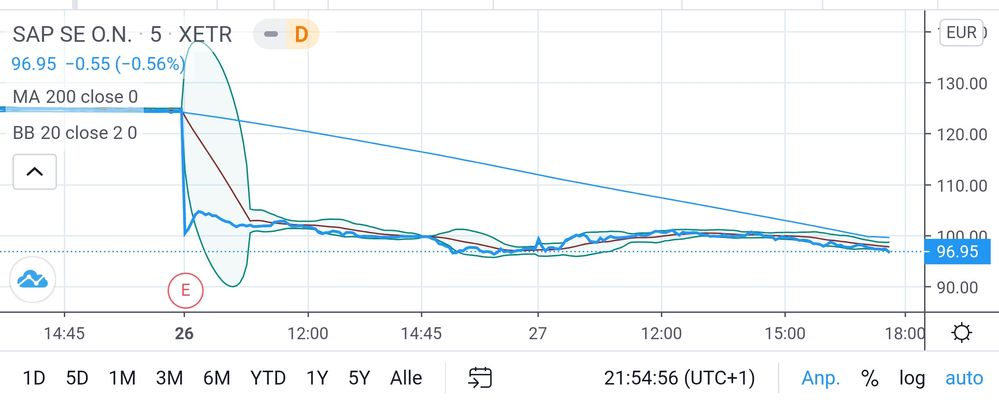Screen dimensions: 999x400
Task: Toggle log scale mode
Action: 912,378
